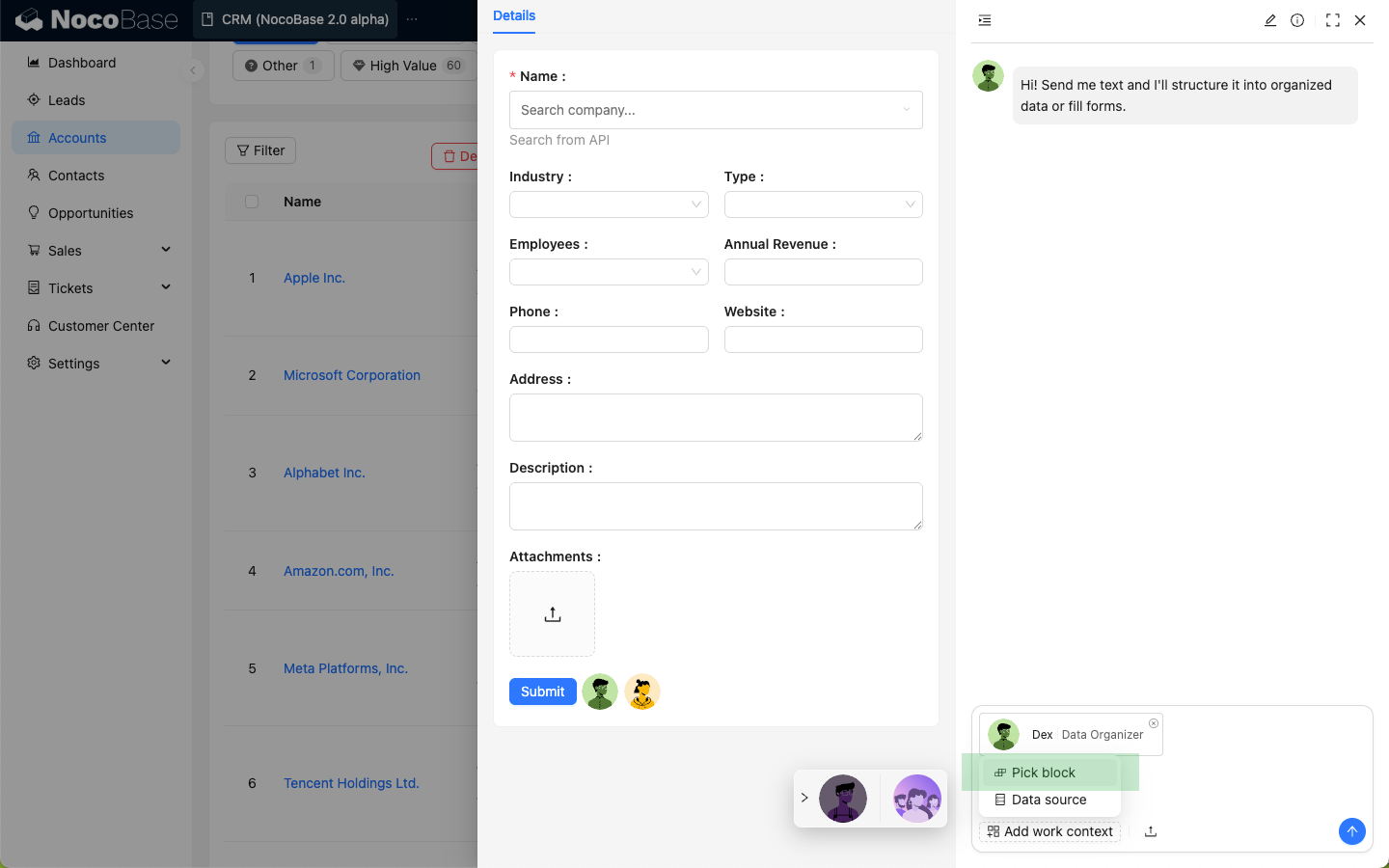Click the edit pencil icon in chat panel

tap(1270, 20)
